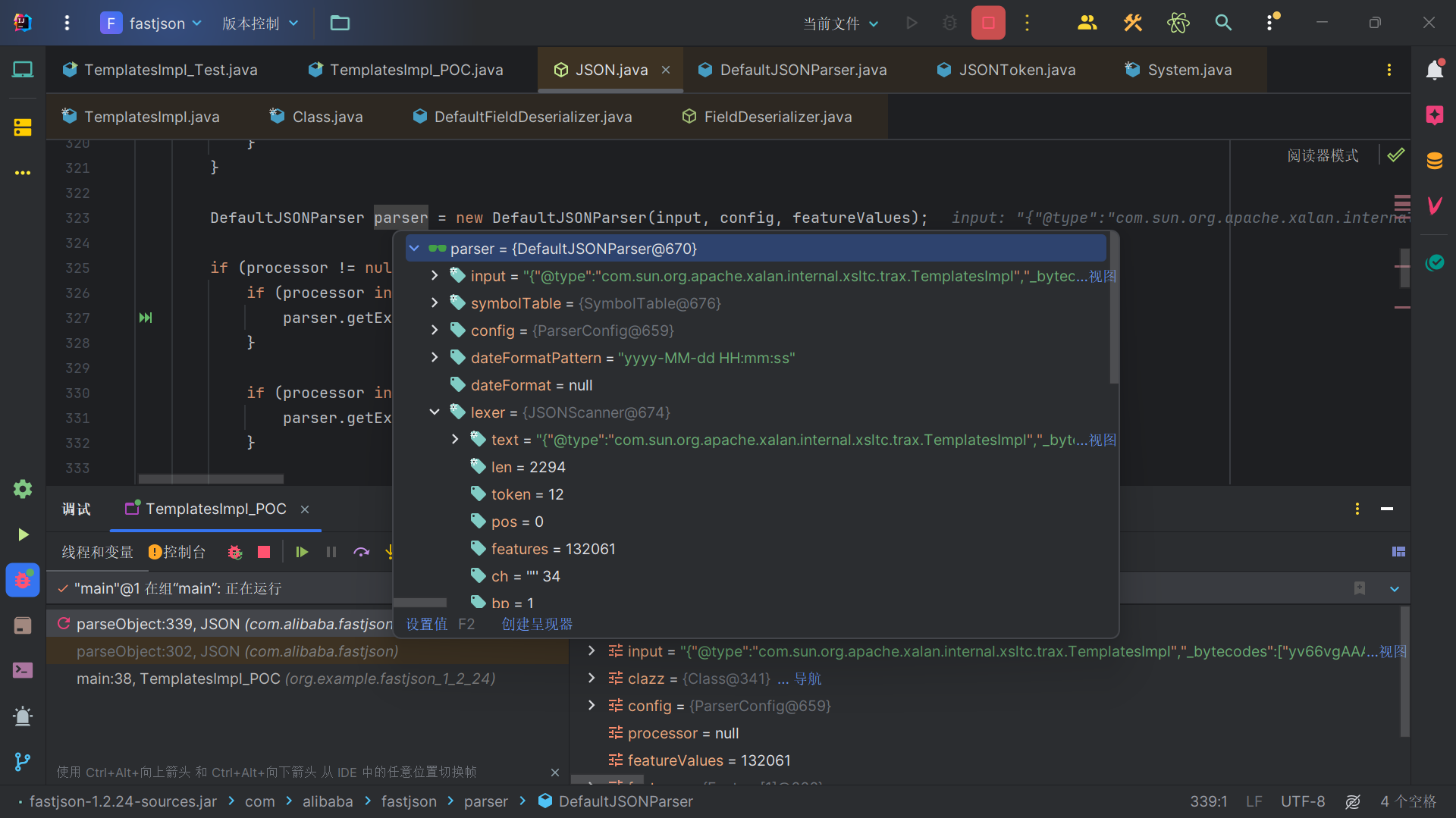1456x818 pixels.
Task: Open the atom-shaped AI assistant icon
Action: [1178, 24]
